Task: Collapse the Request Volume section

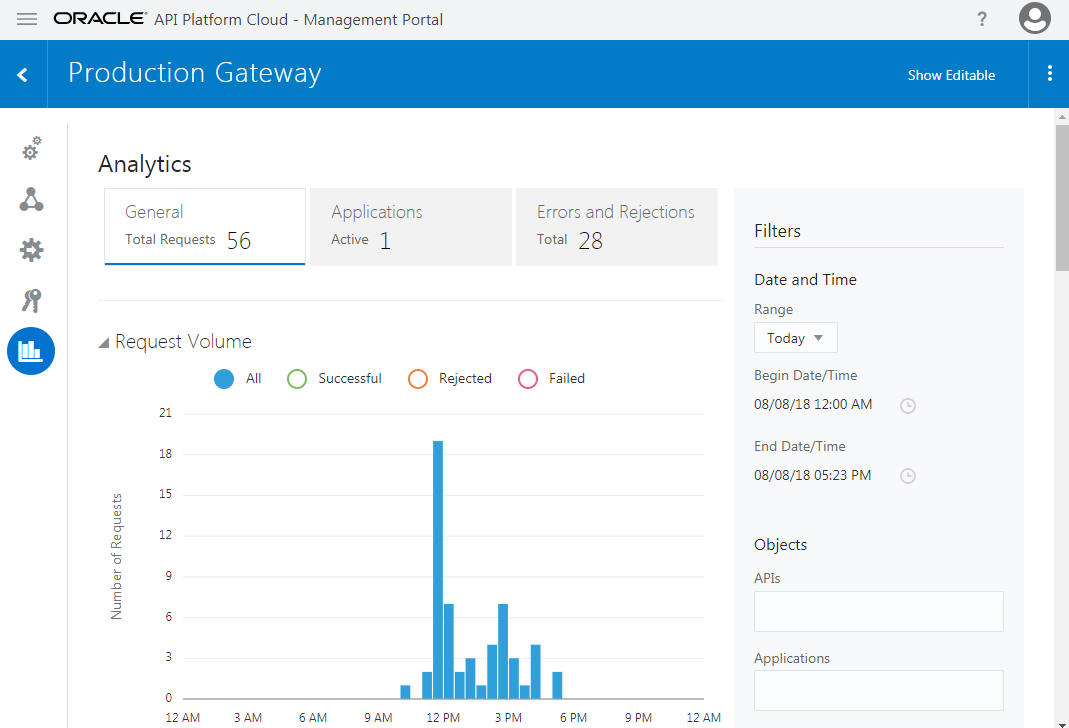Action: (104, 342)
